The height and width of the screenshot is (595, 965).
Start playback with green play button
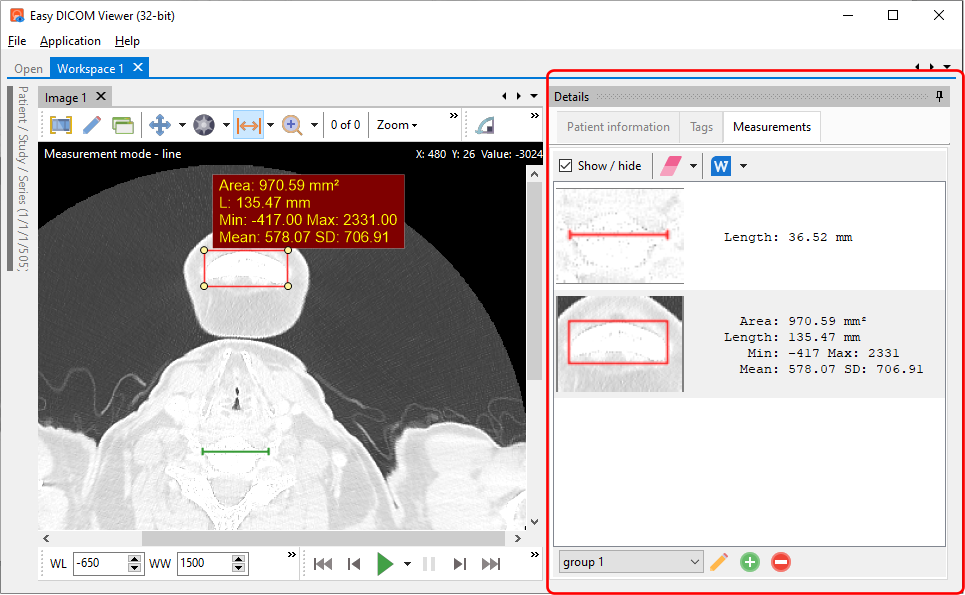[385, 564]
